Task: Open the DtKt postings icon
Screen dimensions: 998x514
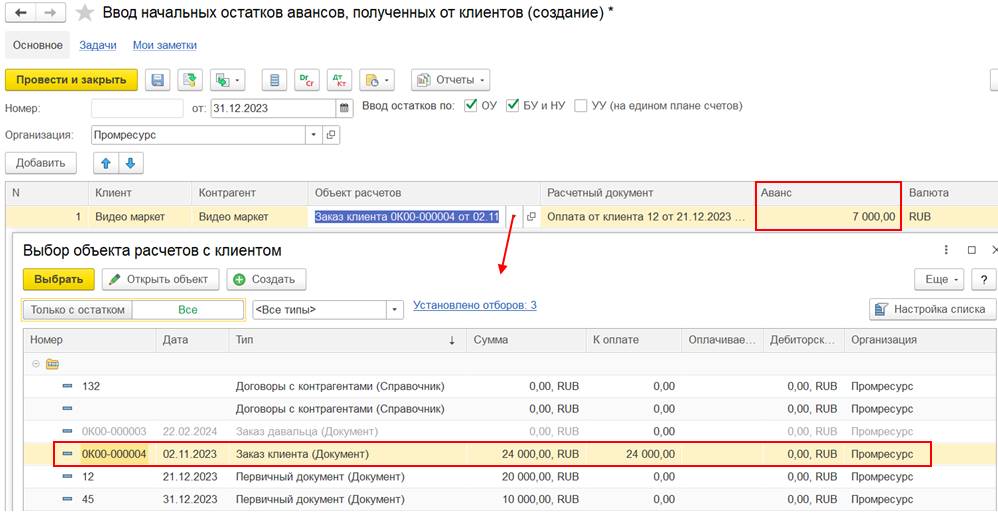Action: tap(338, 80)
